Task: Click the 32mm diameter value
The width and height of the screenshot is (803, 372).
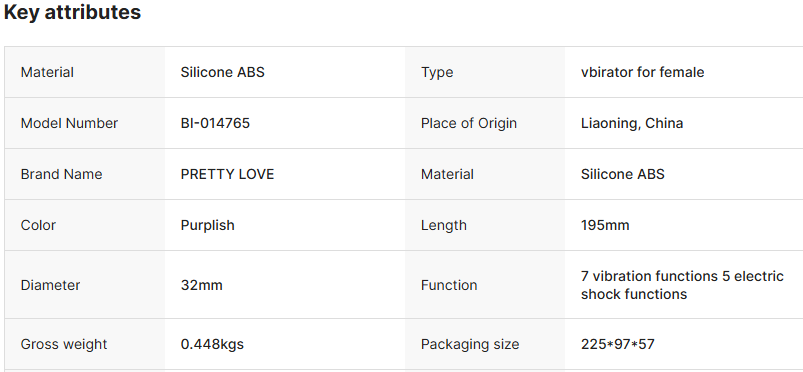Action: click(202, 285)
